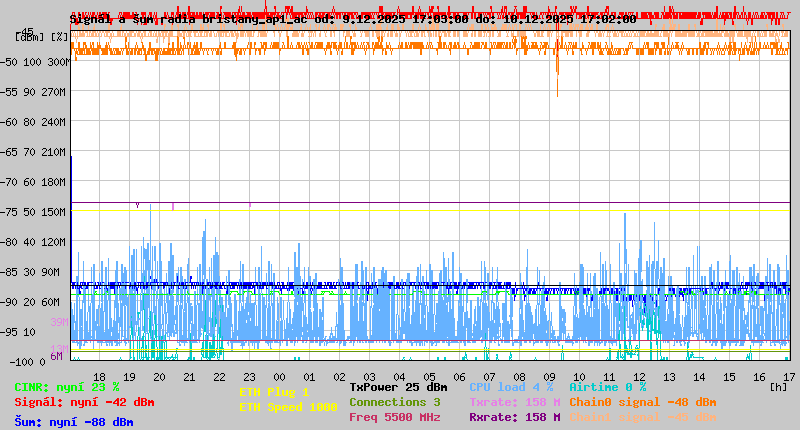This screenshot has height=430, width=800.
Task: Click the pink '39M' rate marker label
Action: pyautogui.click(x=59, y=322)
